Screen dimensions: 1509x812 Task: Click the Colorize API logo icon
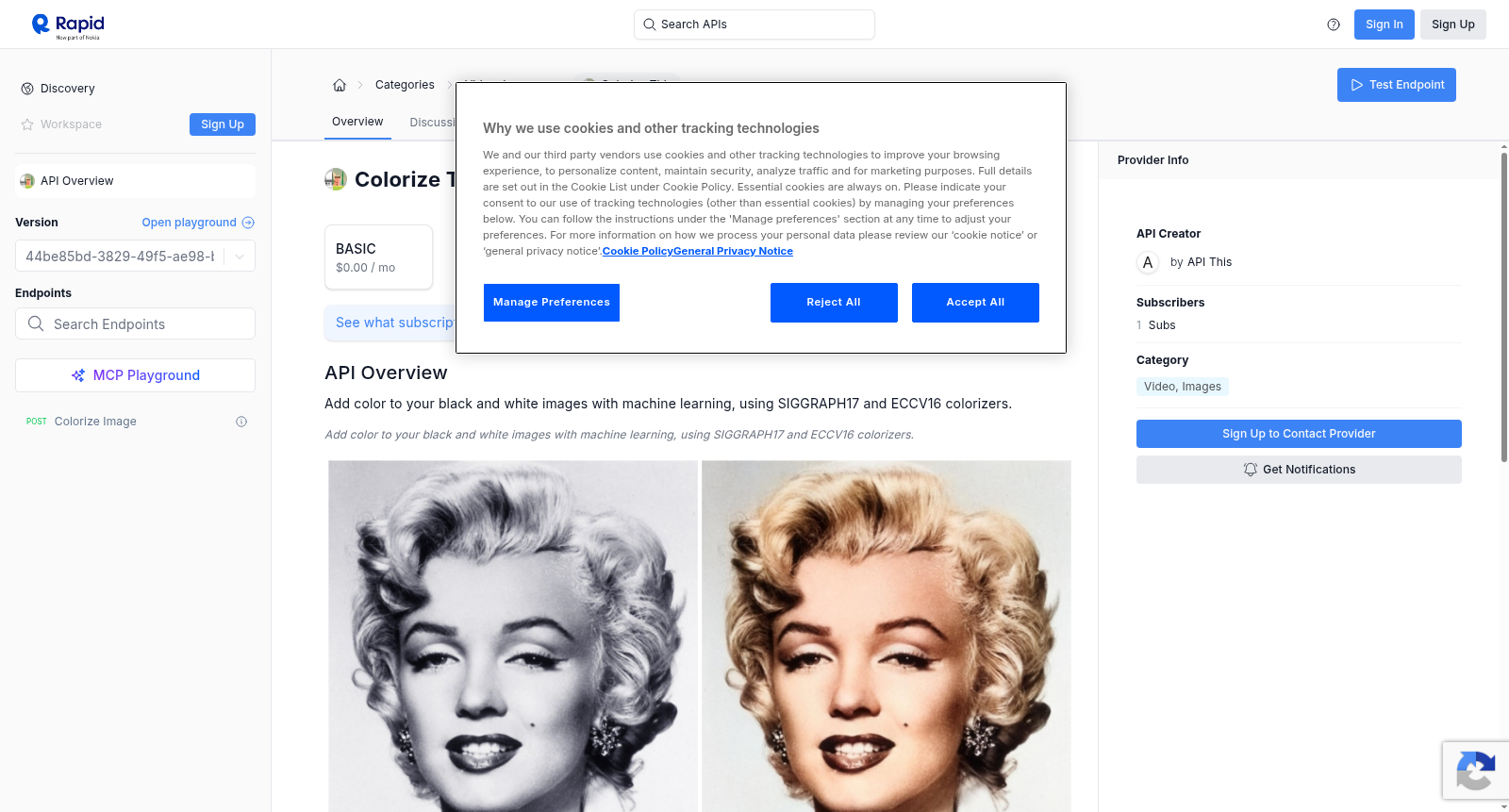coord(336,179)
